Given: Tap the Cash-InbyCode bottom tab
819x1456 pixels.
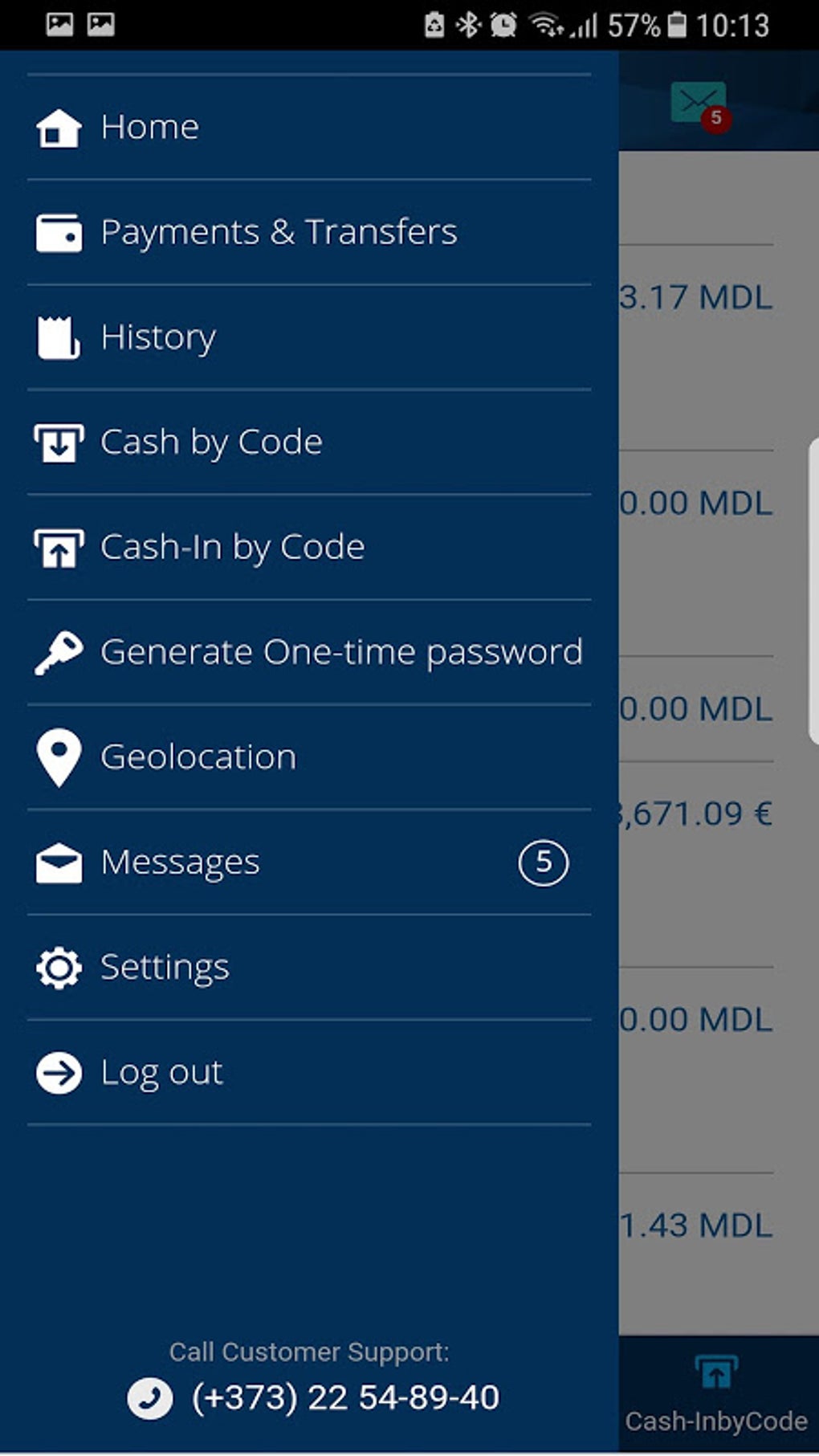Looking at the screenshot, I should pos(716,1393).
